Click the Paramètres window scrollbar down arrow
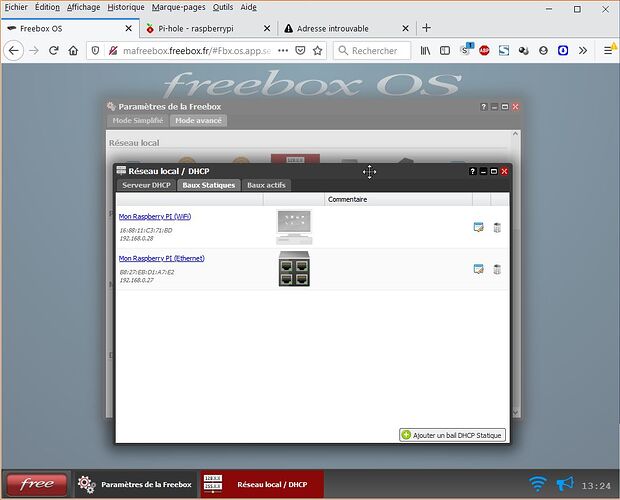 tap(515, 412)
